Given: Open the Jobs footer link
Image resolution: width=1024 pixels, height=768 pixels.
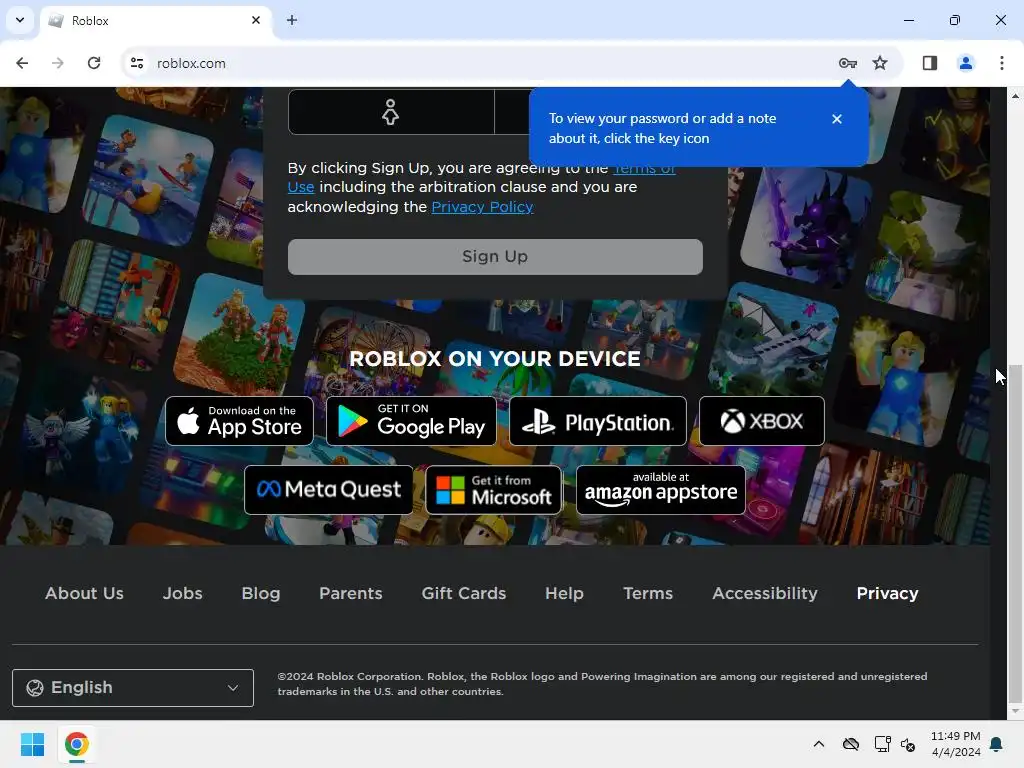Looking at the screenshot, I should coord(182,593).
